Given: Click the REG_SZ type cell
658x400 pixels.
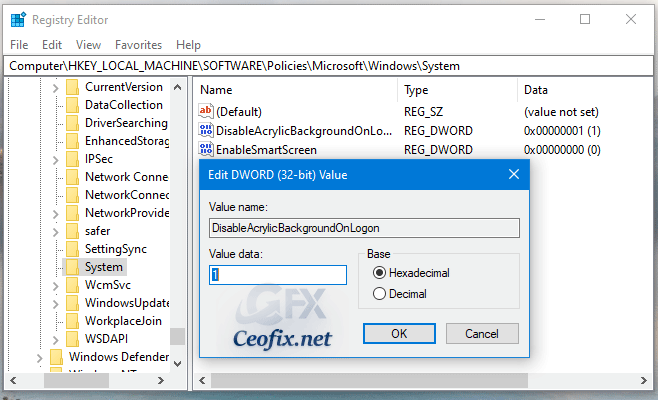Looking at the screenshot, I should click(423, 112).
